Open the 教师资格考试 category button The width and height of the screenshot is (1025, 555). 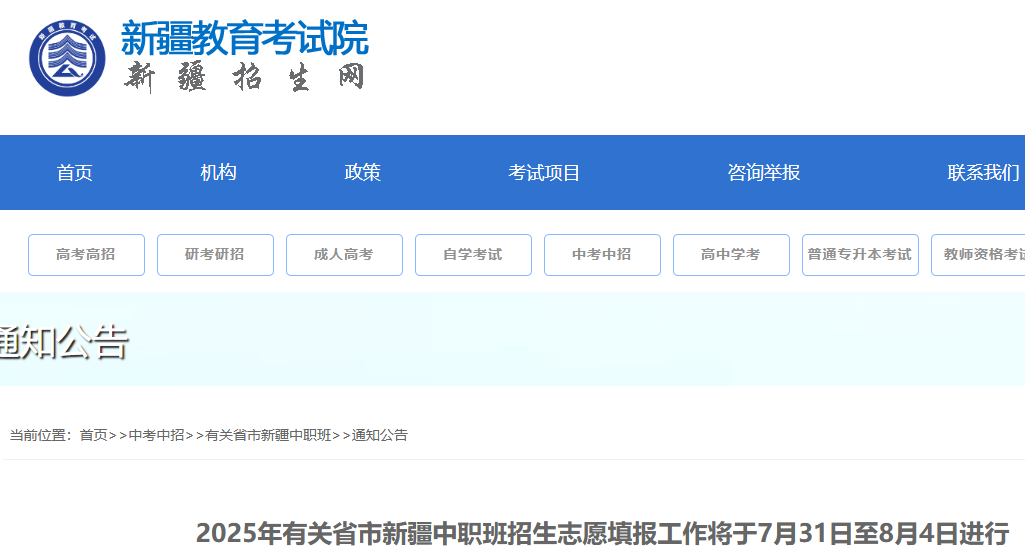click(980, 255)
